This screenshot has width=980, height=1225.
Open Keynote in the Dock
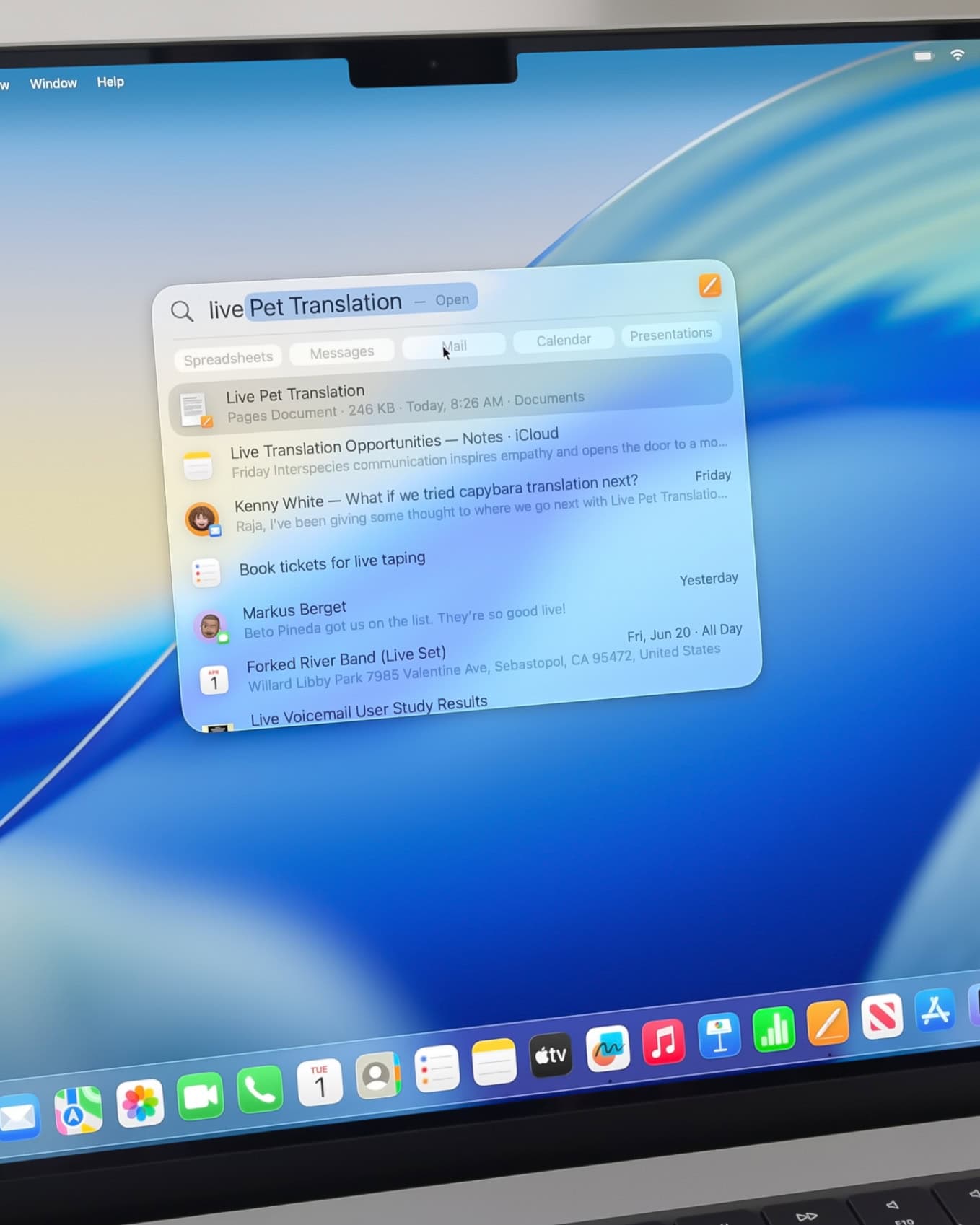719,1035
